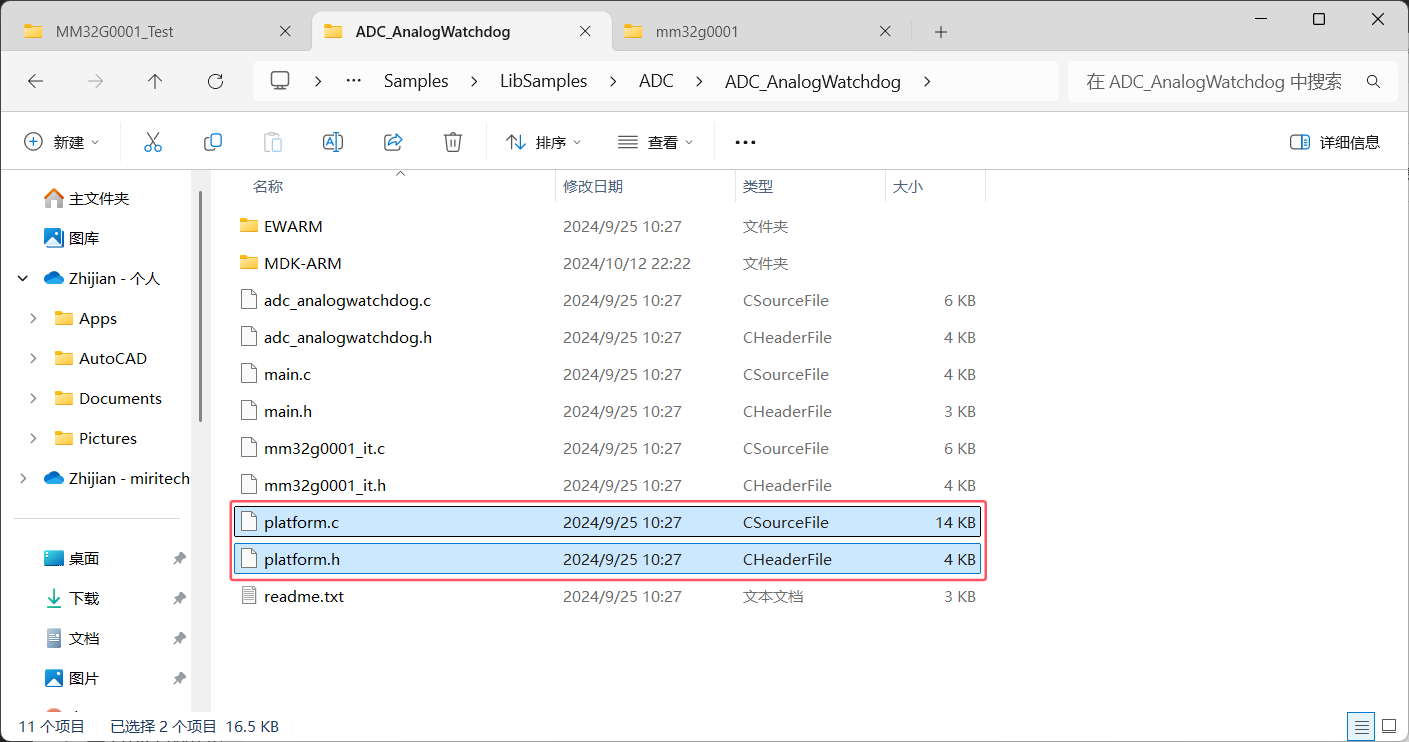The width and height of the screenshot is (1409, 742).
Task: Switch to details list view in status bar
Action: tap(1361, 726)
